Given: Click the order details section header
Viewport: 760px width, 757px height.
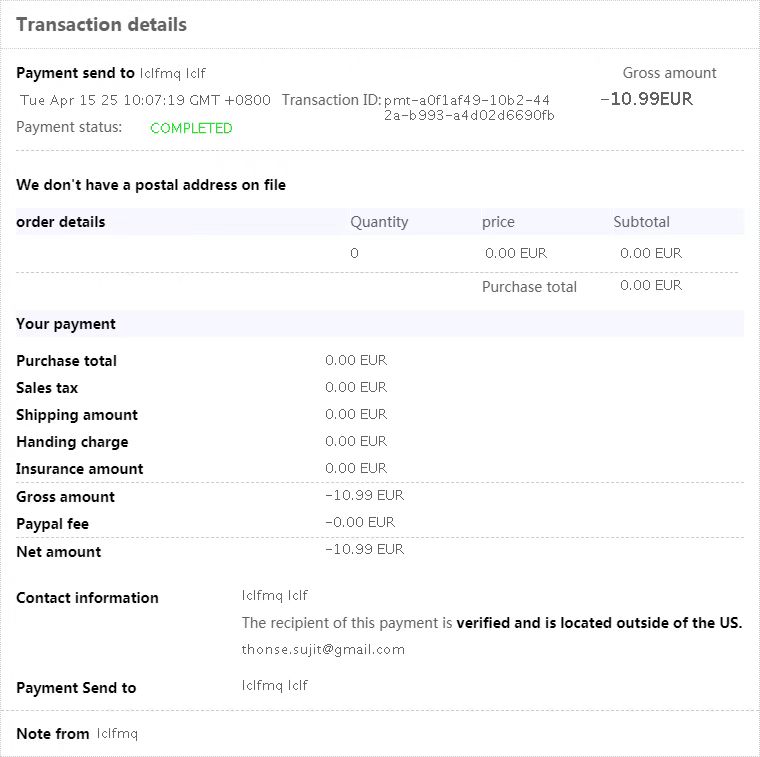Looking at the screenshot, I should (x=61, y=222).
